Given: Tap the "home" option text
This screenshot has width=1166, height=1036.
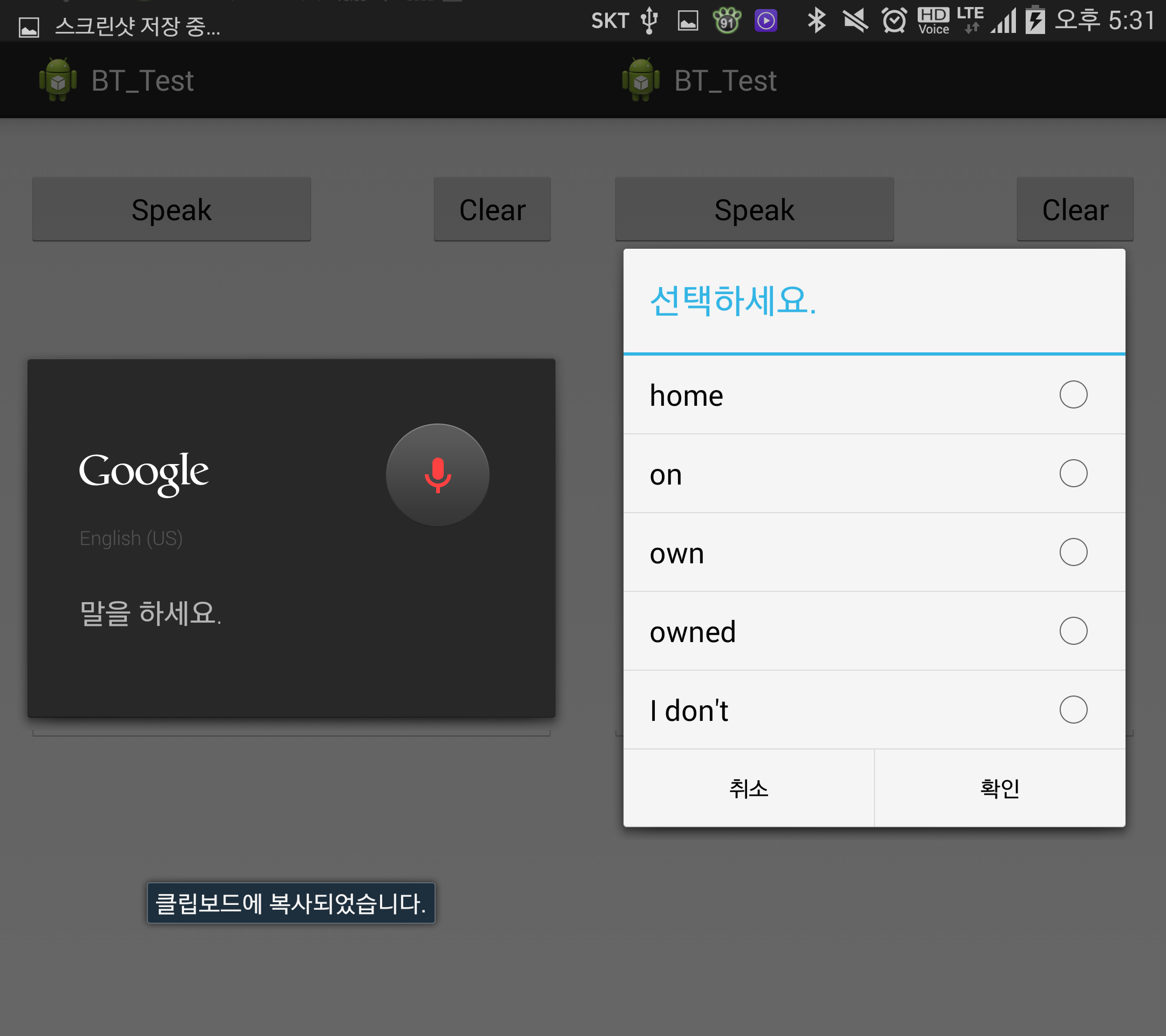Looking at the screenshot, I should click(x=686, y=395).
